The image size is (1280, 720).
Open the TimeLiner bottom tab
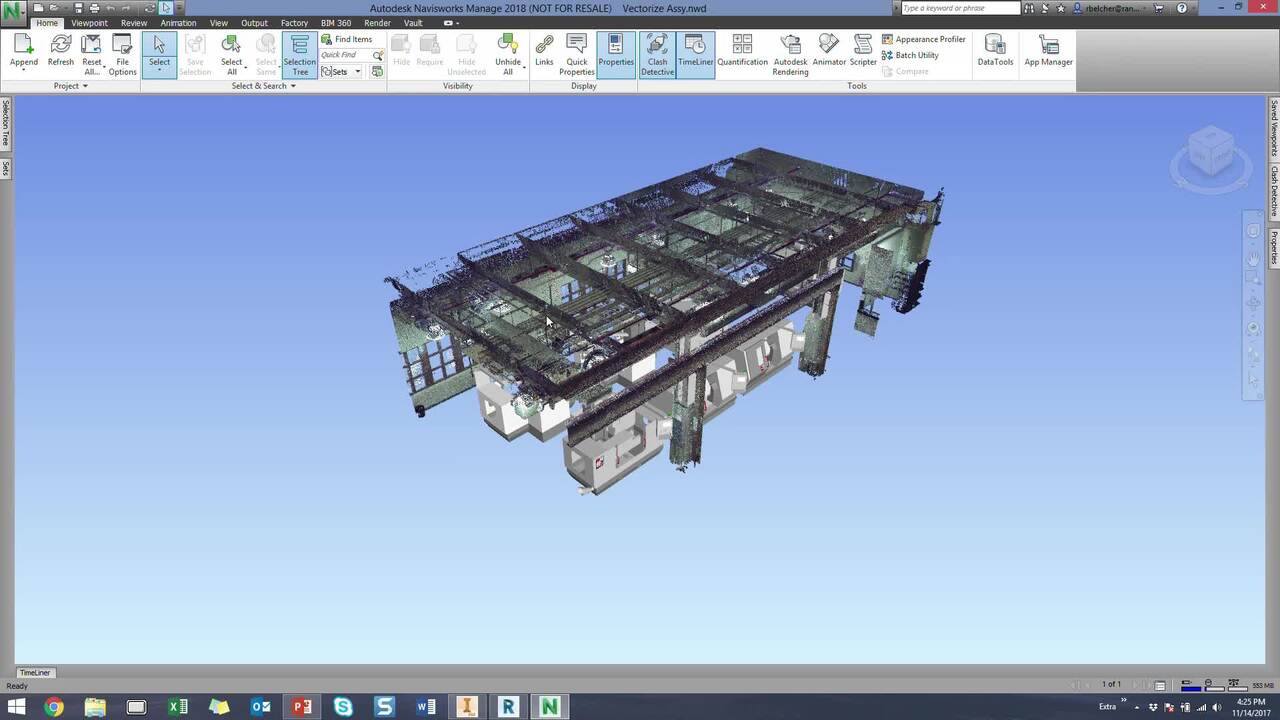coord(35,673)
